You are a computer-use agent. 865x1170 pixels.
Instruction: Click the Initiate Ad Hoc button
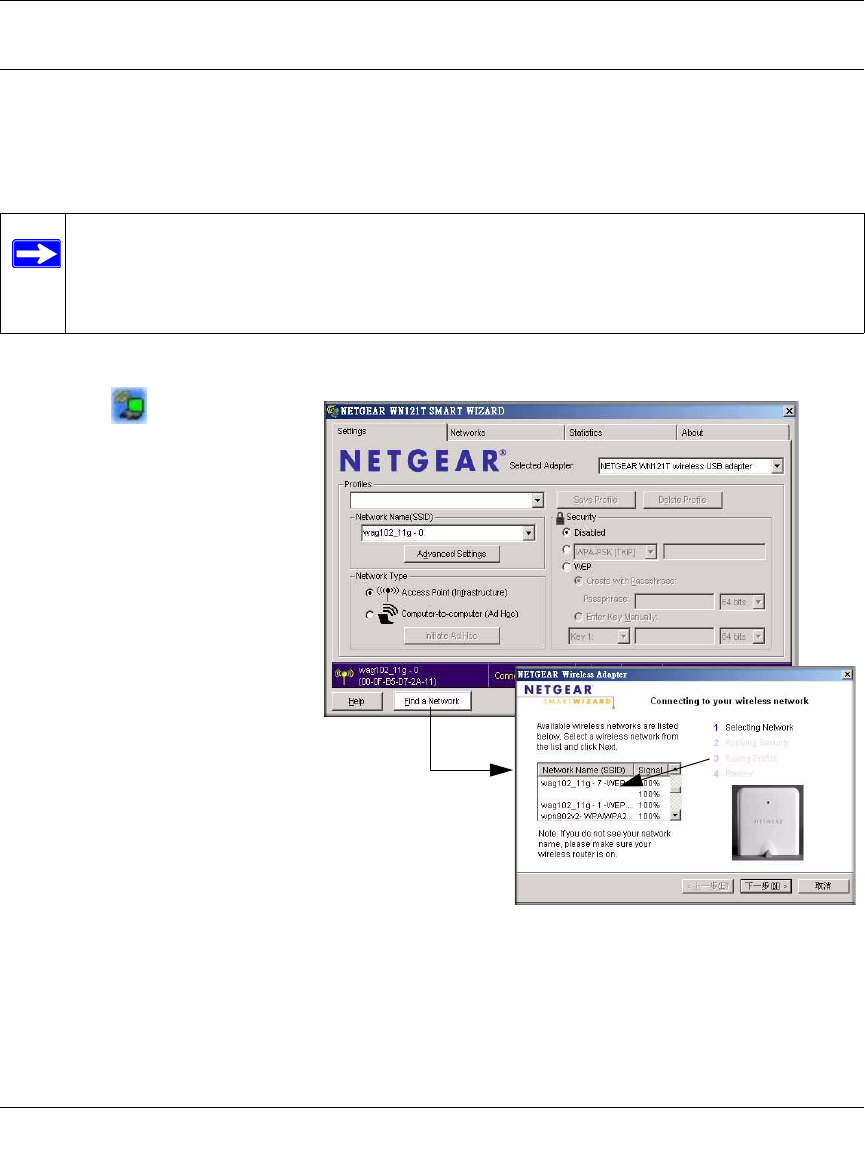pyautogui.click(x=452, y=636)
